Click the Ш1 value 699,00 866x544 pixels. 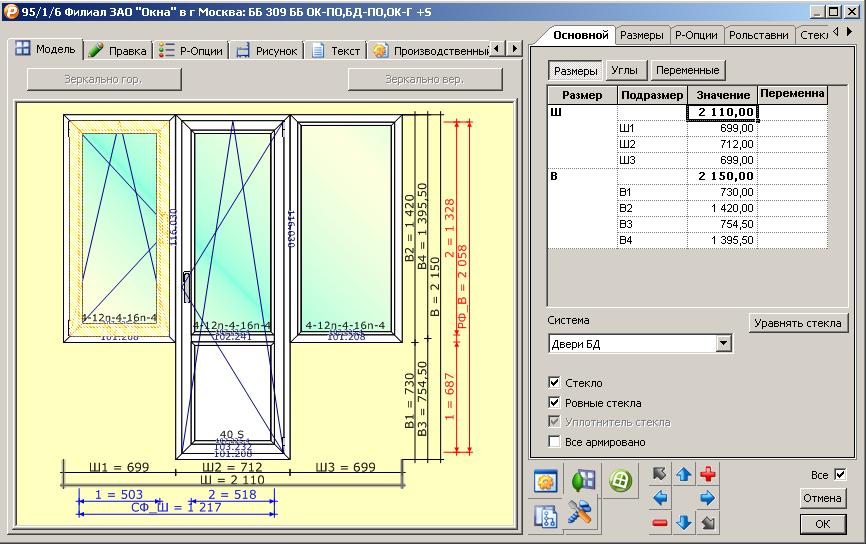(x=722, y=128)
